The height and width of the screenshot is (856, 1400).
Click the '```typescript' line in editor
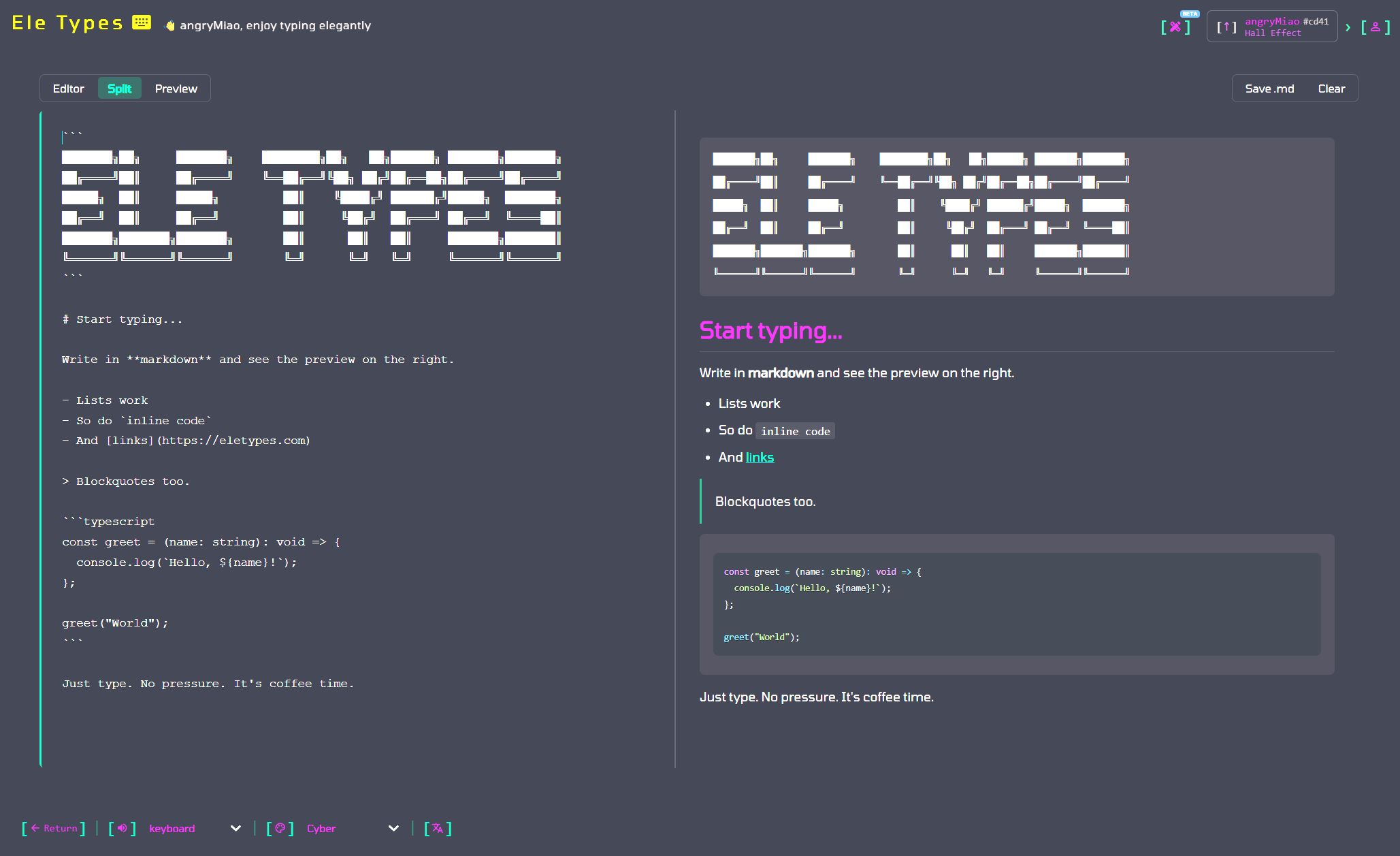(108, 522)
